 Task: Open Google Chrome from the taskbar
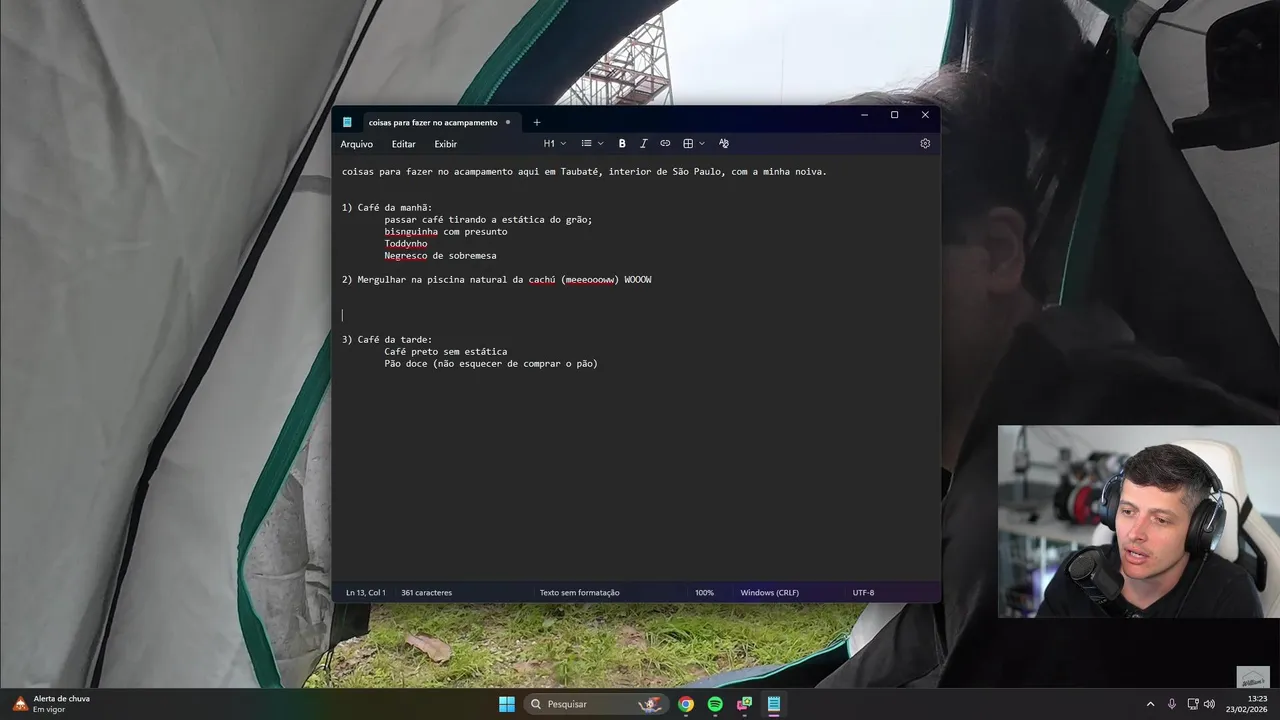686,704
